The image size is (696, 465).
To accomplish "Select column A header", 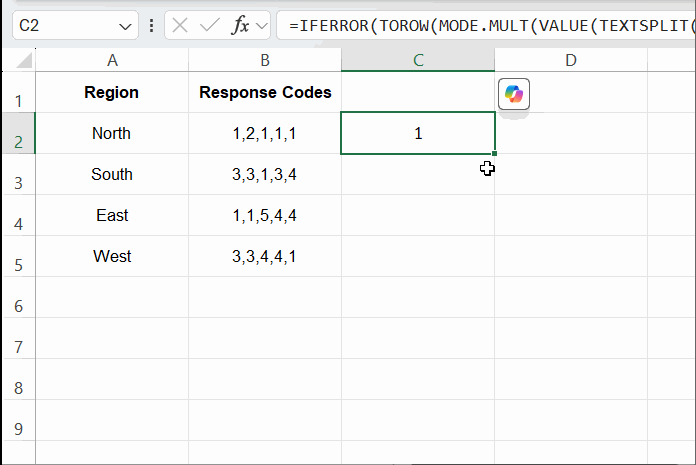I will 112,60.
